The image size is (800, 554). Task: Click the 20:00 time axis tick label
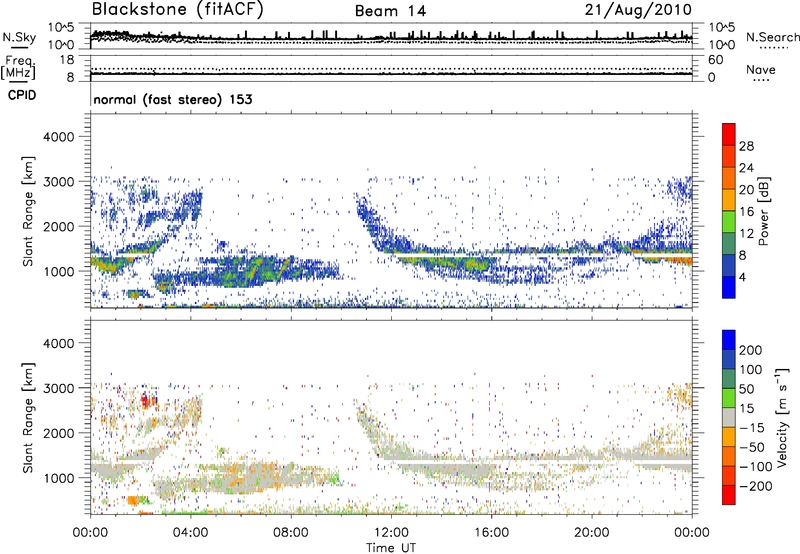592,533
